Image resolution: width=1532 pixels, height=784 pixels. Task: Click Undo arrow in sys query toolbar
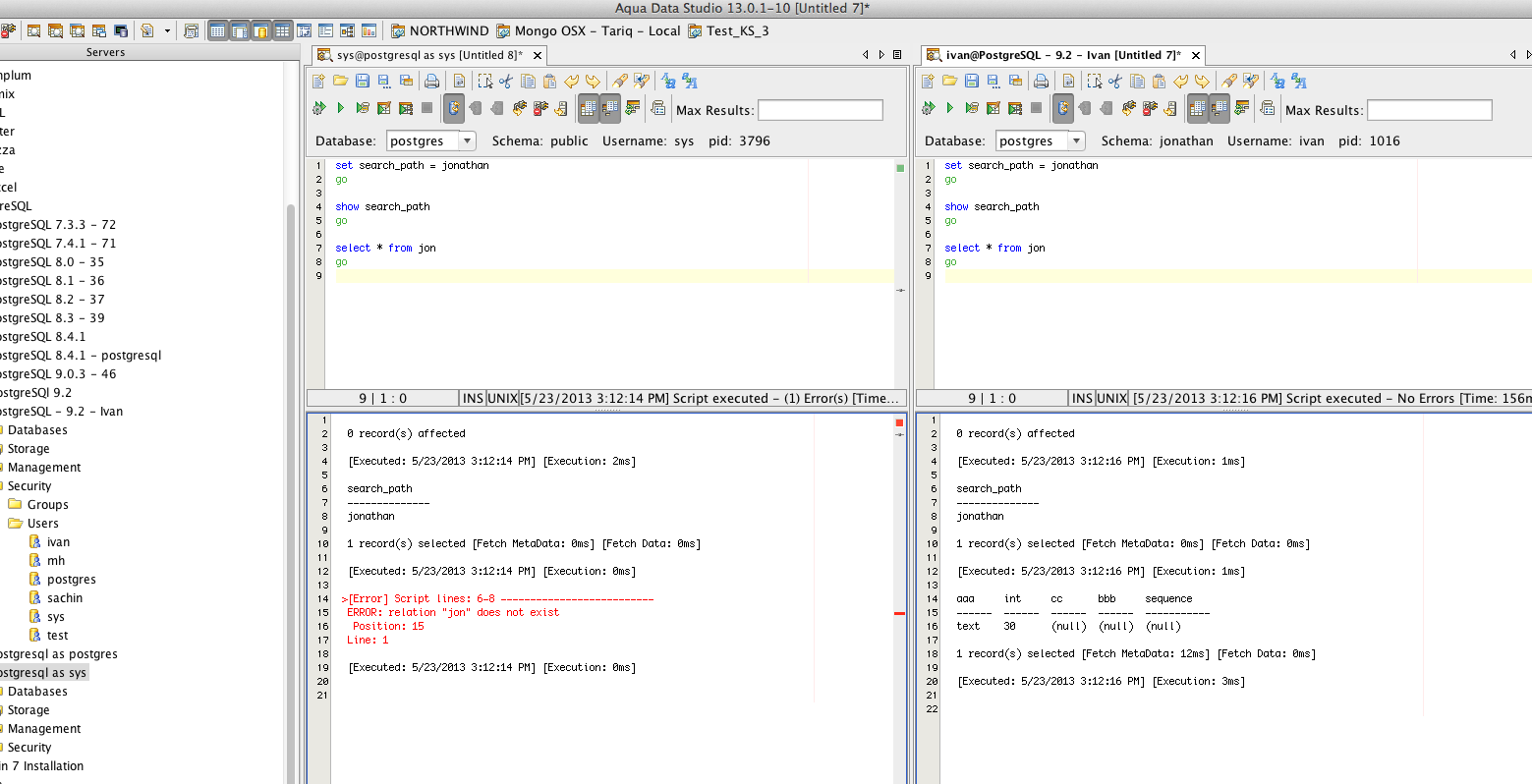pos(572,82)
